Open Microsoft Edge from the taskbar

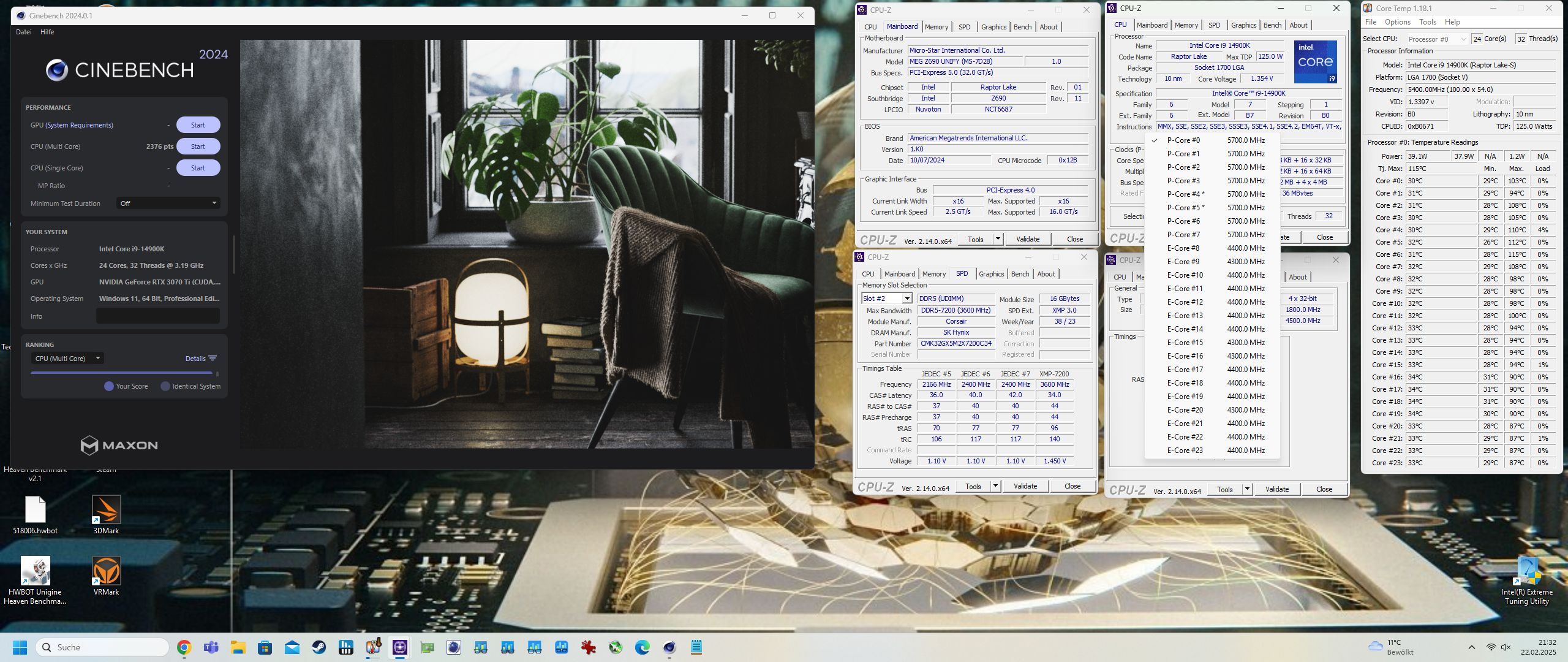(642, 647)
